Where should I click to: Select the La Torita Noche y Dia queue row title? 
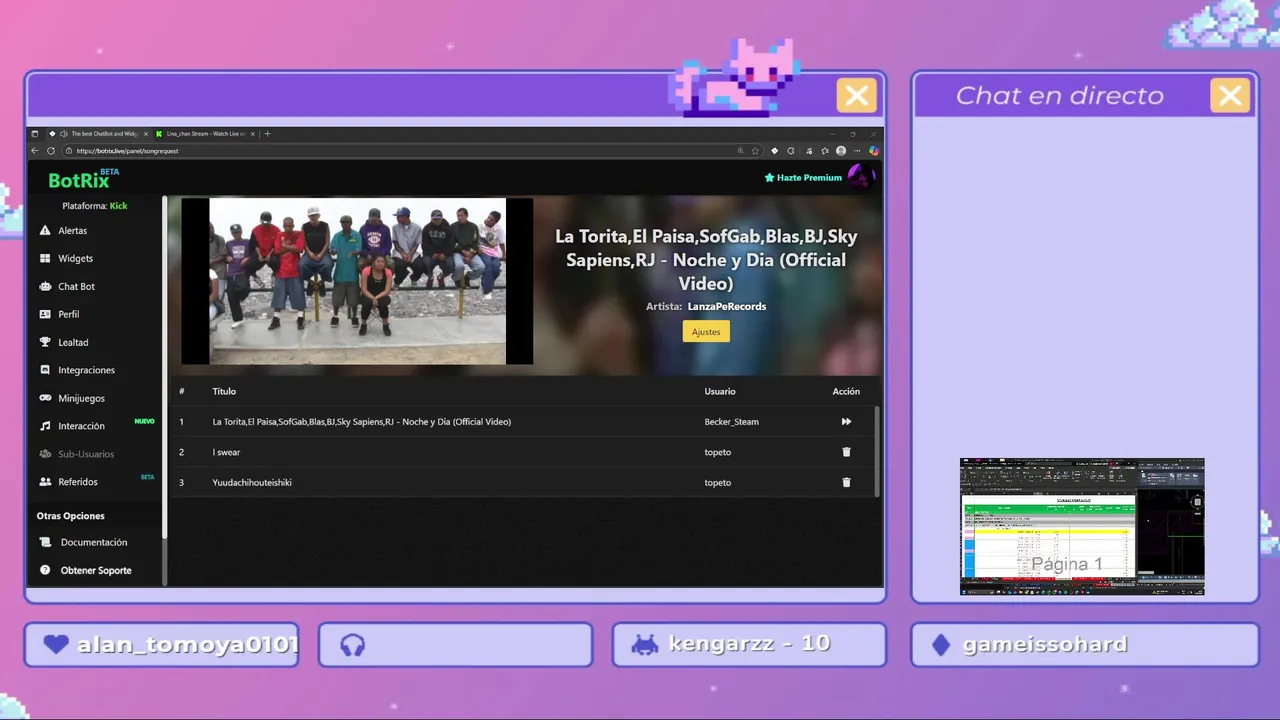click(361, 422)
